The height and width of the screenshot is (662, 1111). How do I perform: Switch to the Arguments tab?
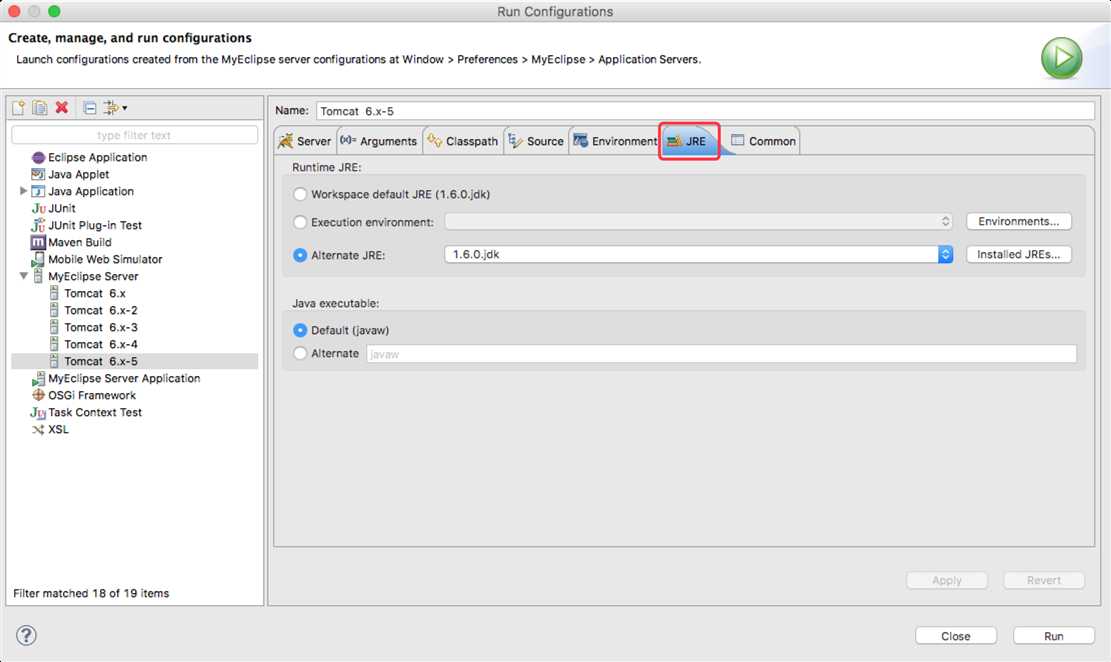click(379, 141)
